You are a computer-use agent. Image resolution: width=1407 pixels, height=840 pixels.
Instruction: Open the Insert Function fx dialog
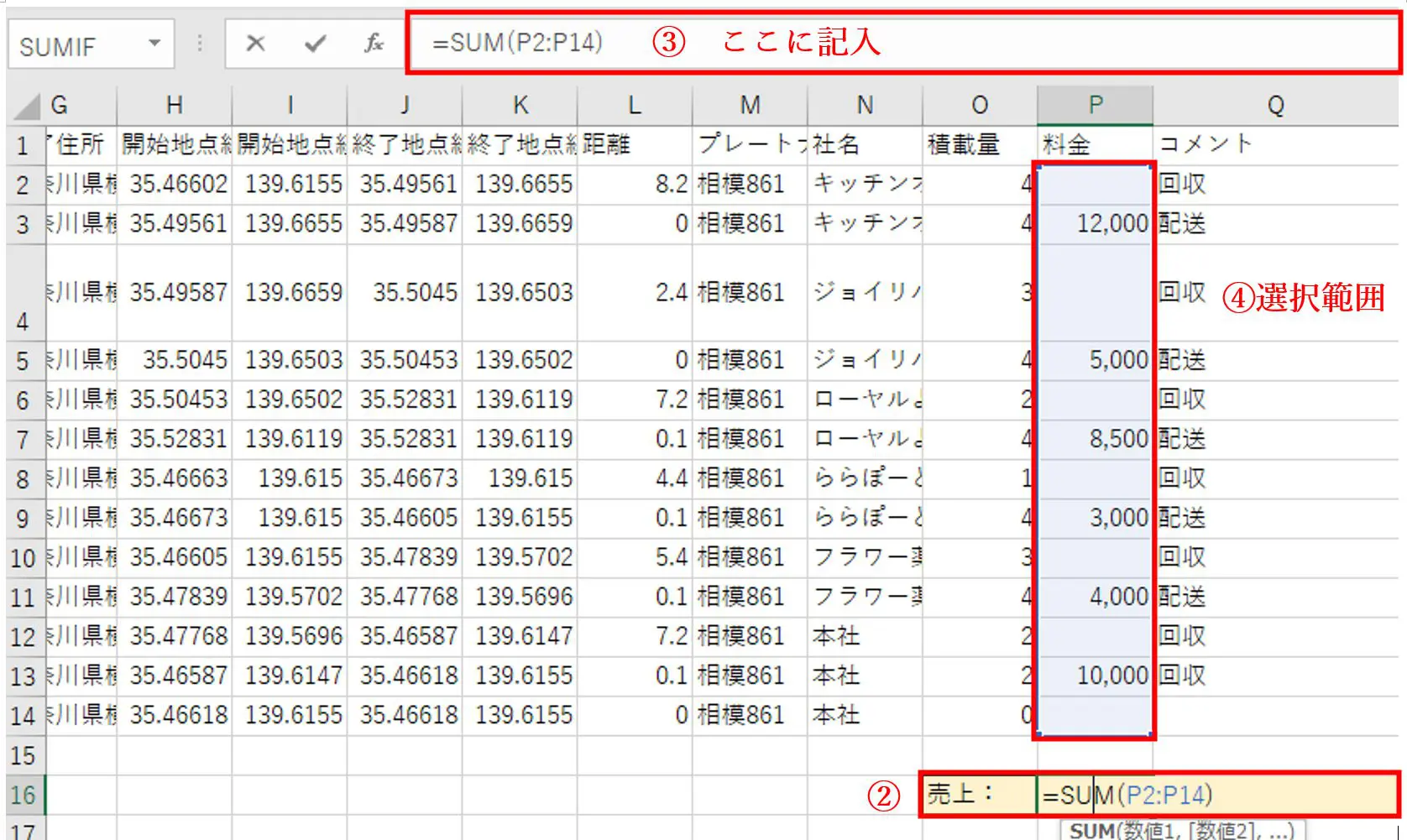(x=374, y=44)
